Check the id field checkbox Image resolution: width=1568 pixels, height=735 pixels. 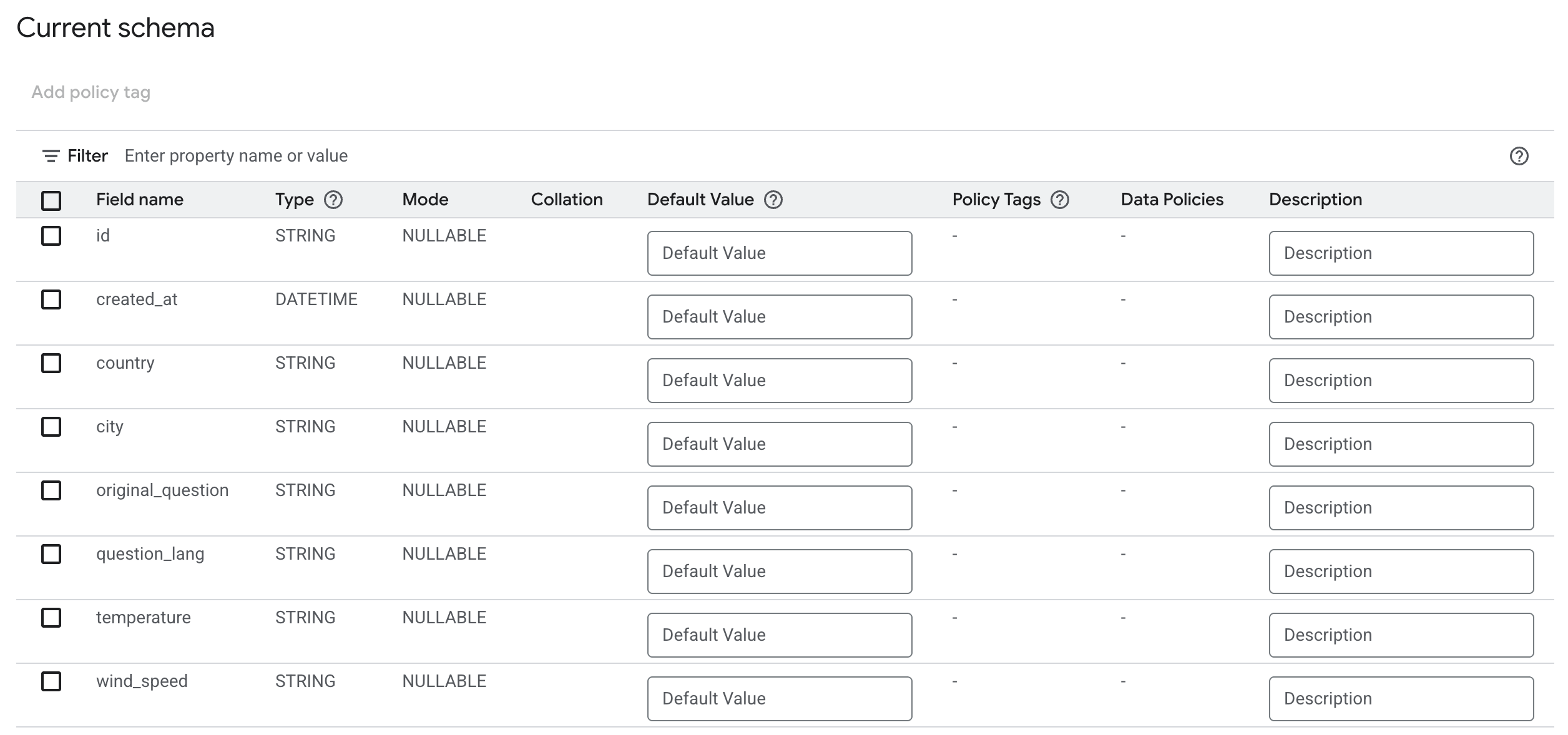(x=52, y=236)
